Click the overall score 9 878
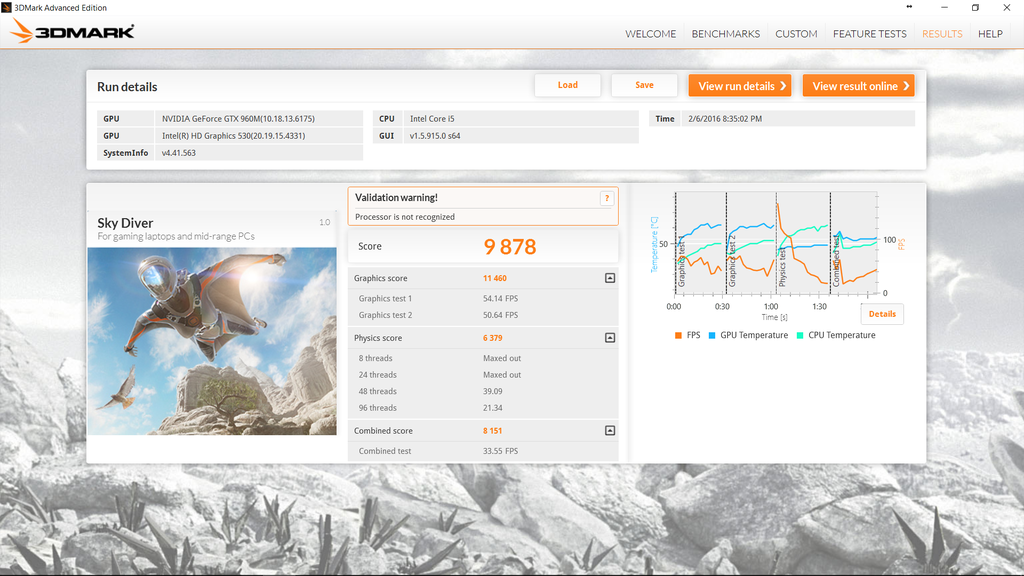The image size is (1024, 576). 510,247
